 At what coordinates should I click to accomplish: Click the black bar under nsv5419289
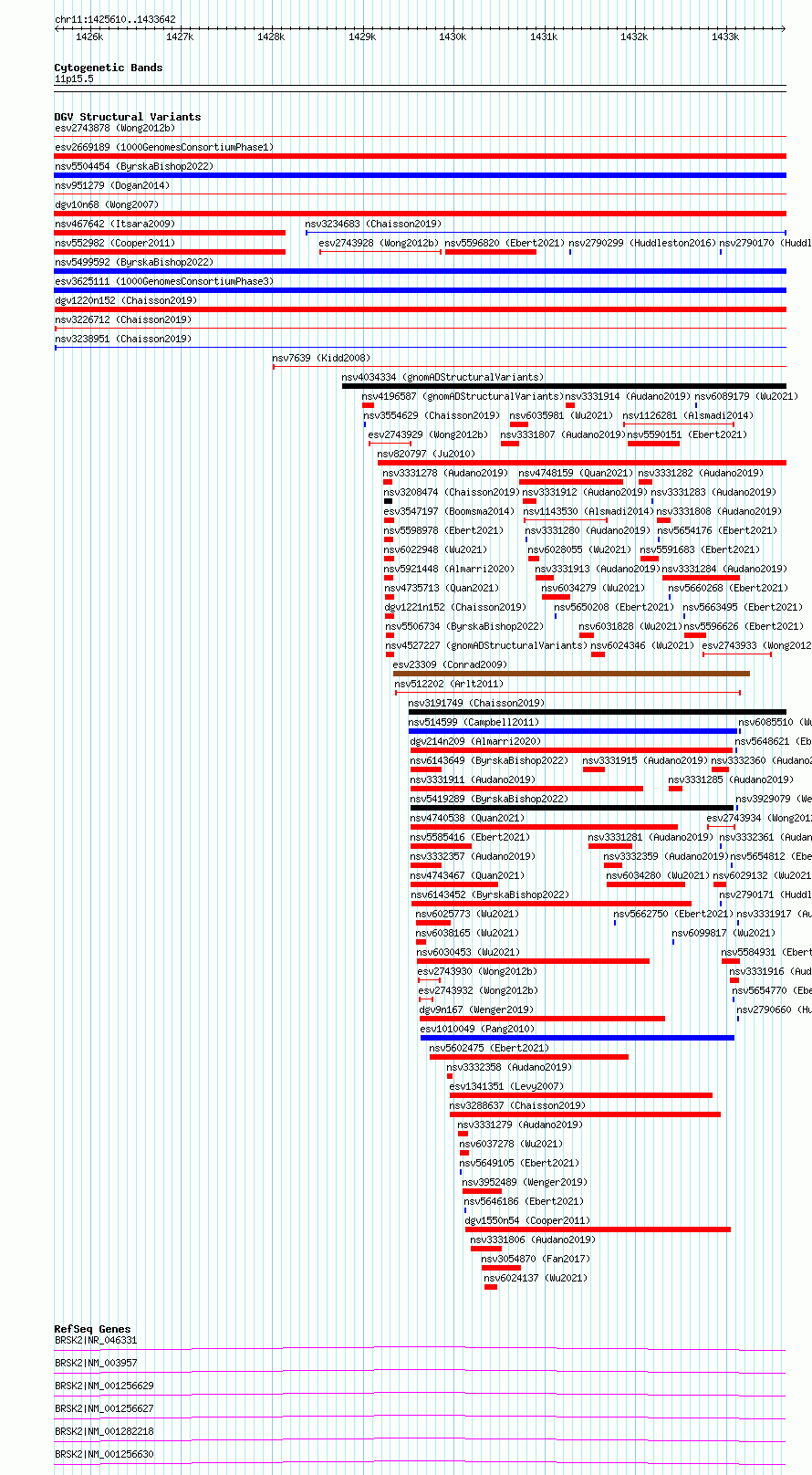point(572,808)
